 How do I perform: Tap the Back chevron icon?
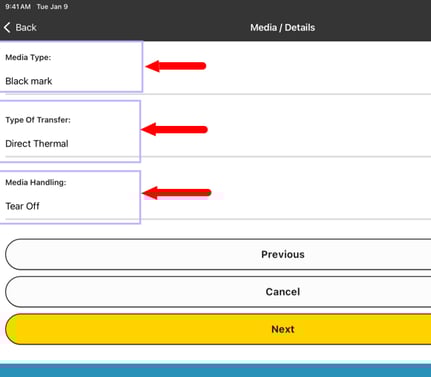click(7, 27)
